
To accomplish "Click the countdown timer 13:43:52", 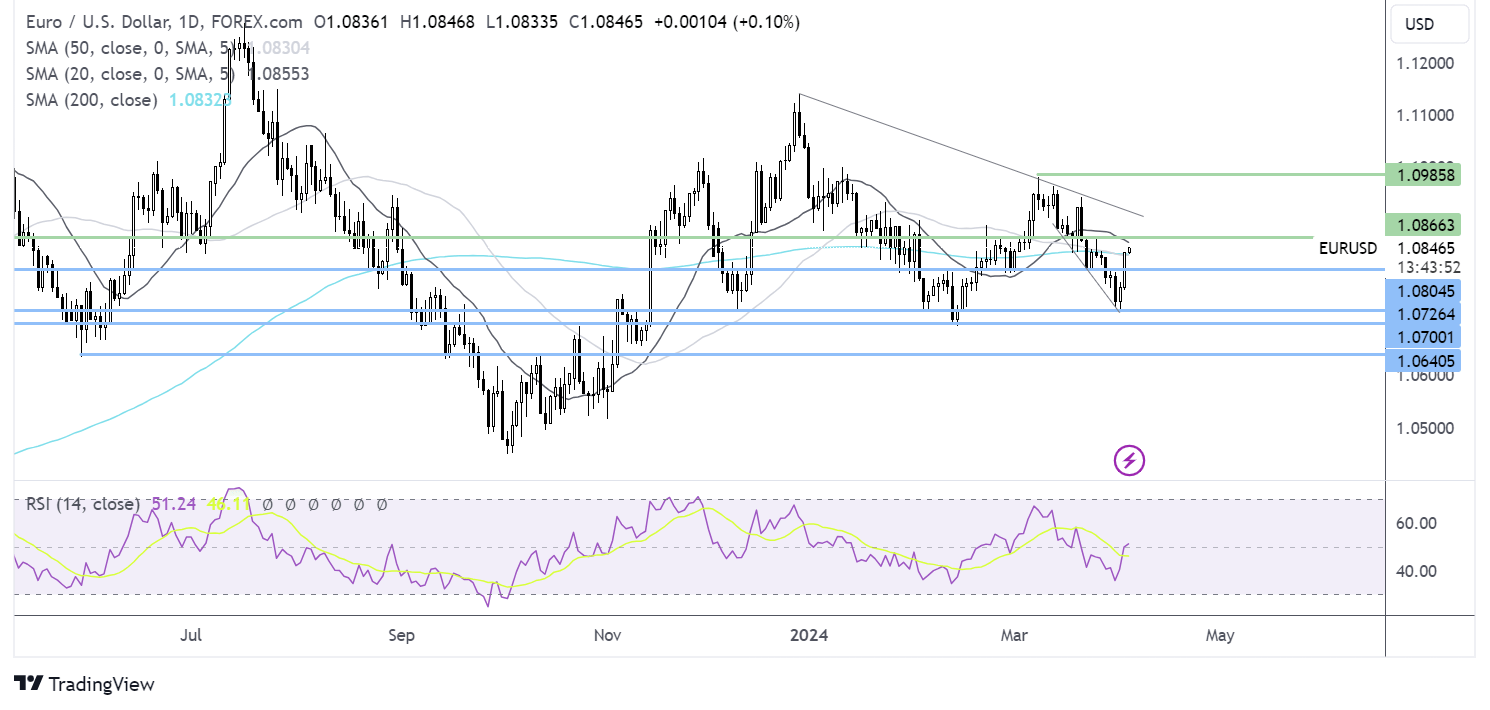I will (1427, 266).
